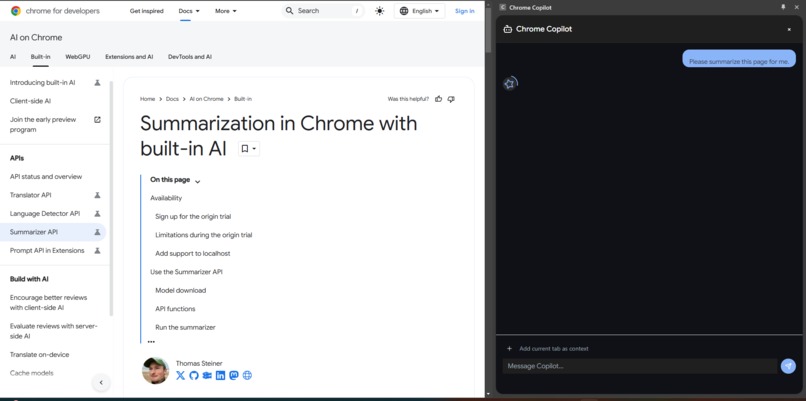Jump to Limitations during the origin trial
Image resolution: width=806 pixels, height=401 pixels.
(x=204, y=235)
